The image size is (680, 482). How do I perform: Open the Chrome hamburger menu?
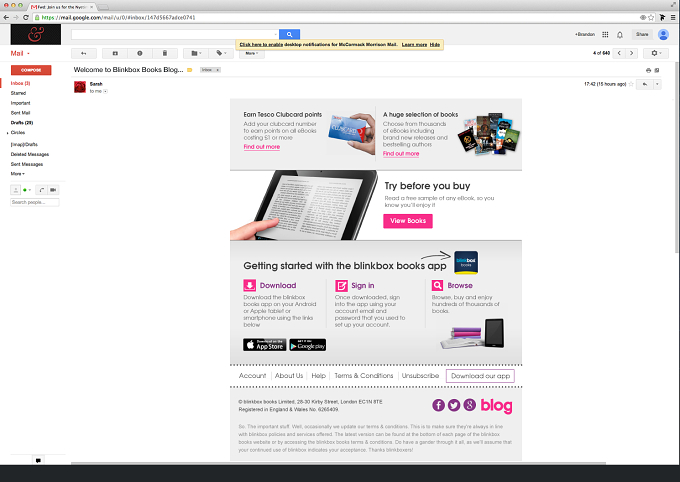point(673,17)
